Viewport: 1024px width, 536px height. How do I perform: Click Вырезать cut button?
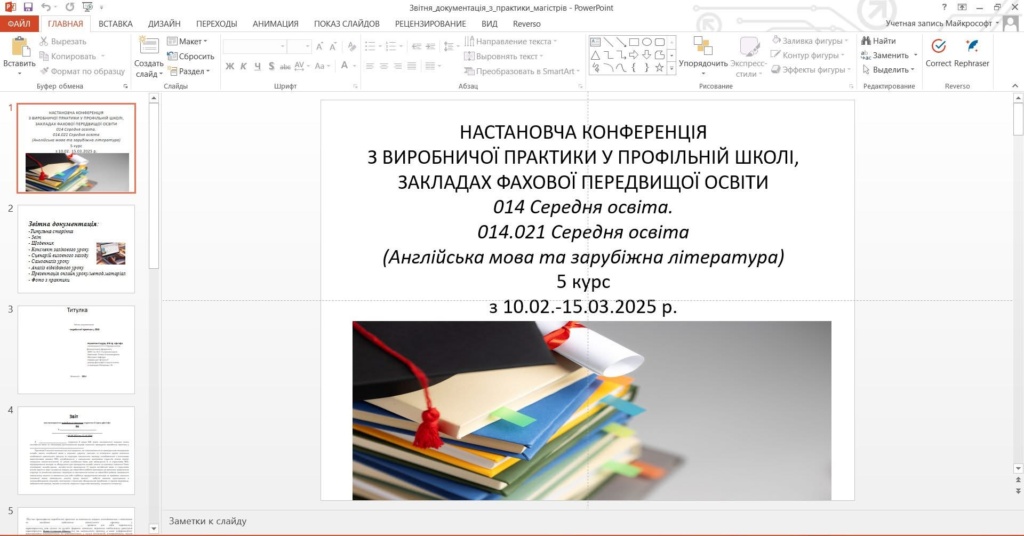[x=62, y=41]
